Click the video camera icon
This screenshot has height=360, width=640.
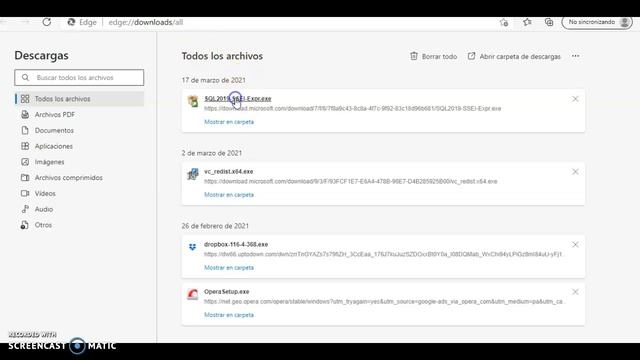25,193
